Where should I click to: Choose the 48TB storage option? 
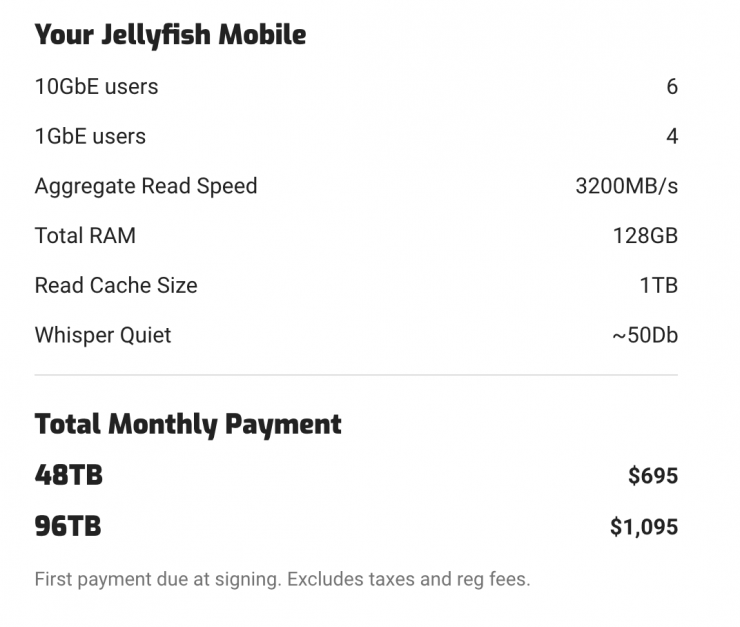point(68,475)
